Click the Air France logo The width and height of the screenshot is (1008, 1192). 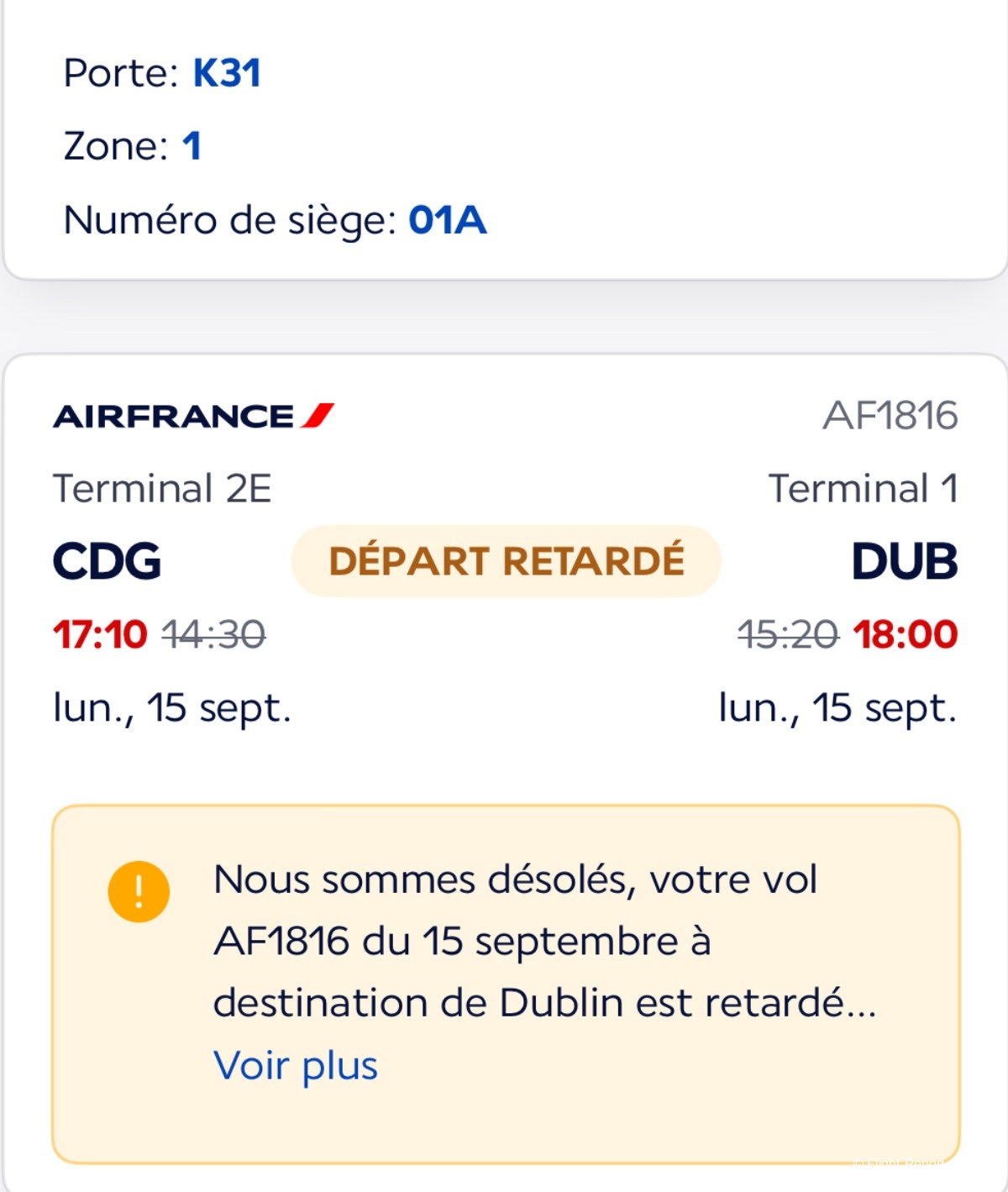pos(193,416)
